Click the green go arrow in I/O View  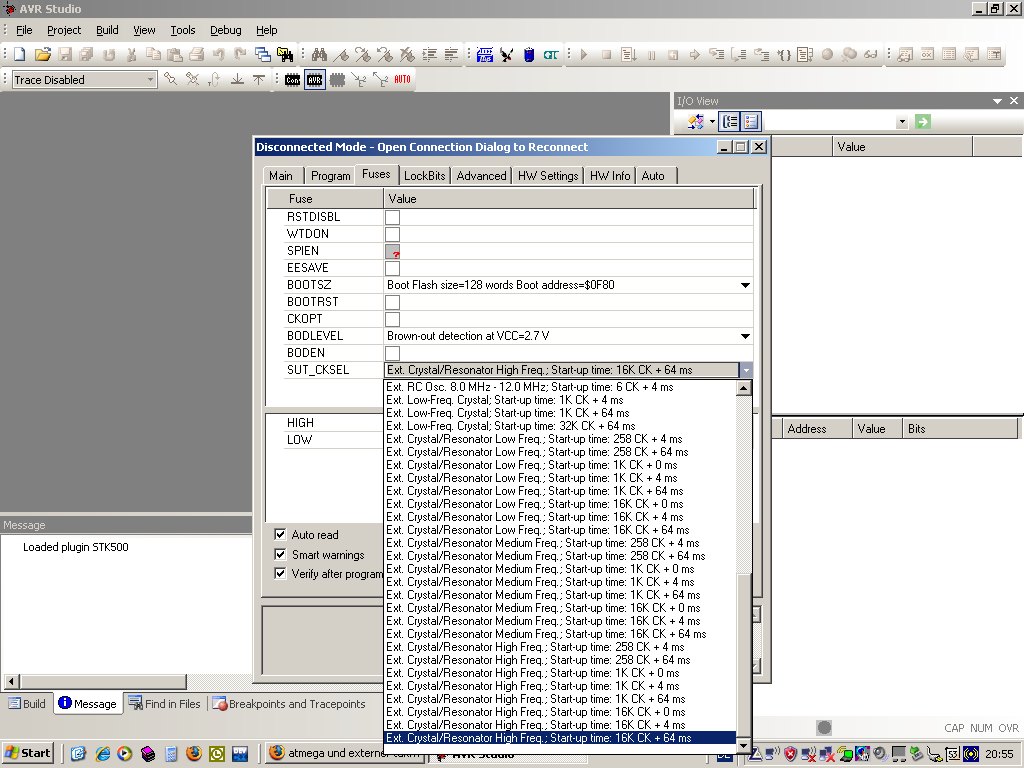click(x=923, y=121)
